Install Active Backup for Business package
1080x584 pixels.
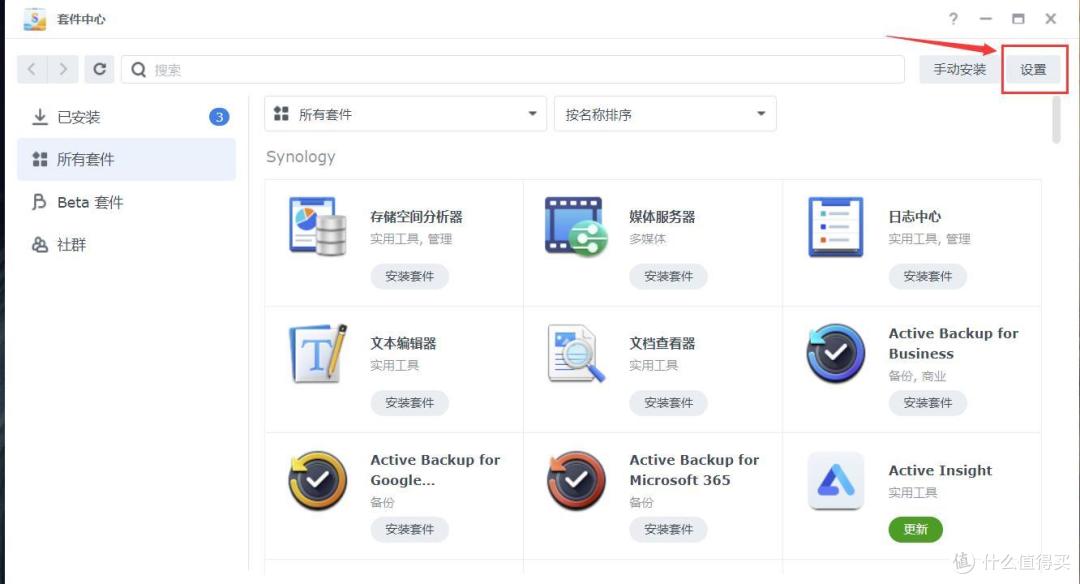pos(928,403)
